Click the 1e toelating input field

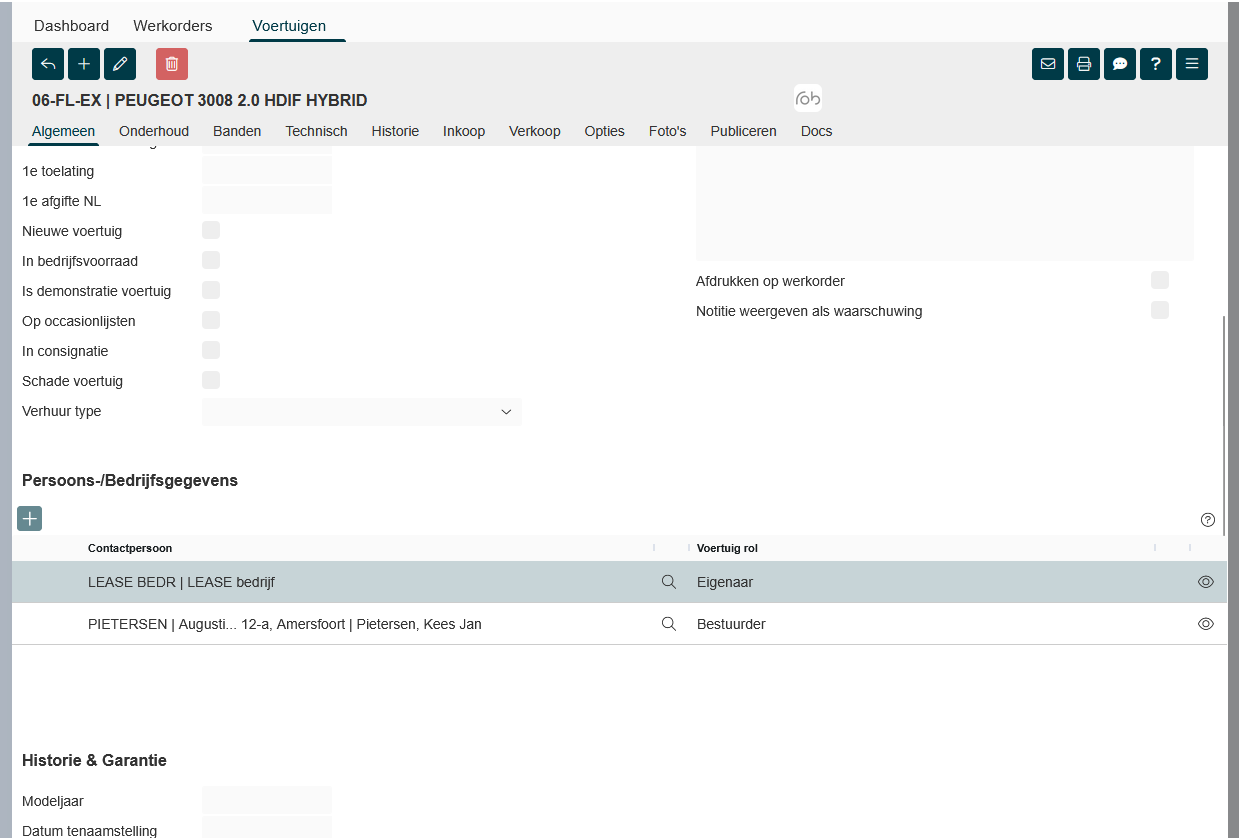(x=267, y=171)
